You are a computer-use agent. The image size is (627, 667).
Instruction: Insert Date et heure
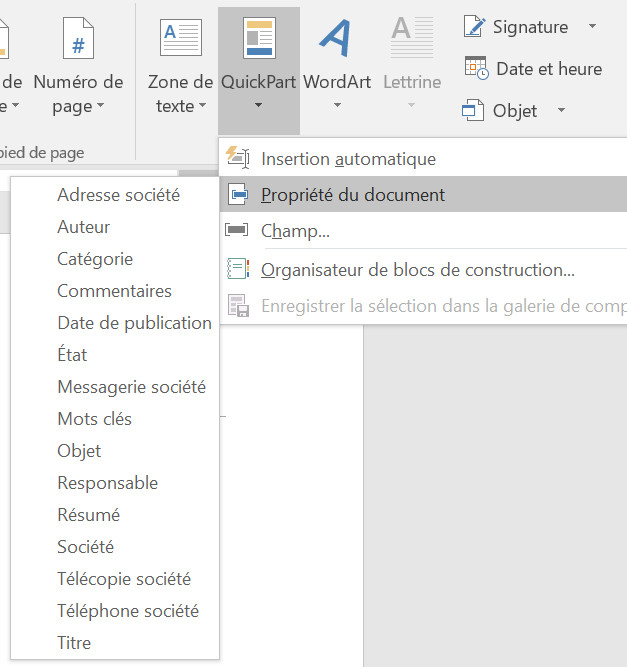[532, 69]
